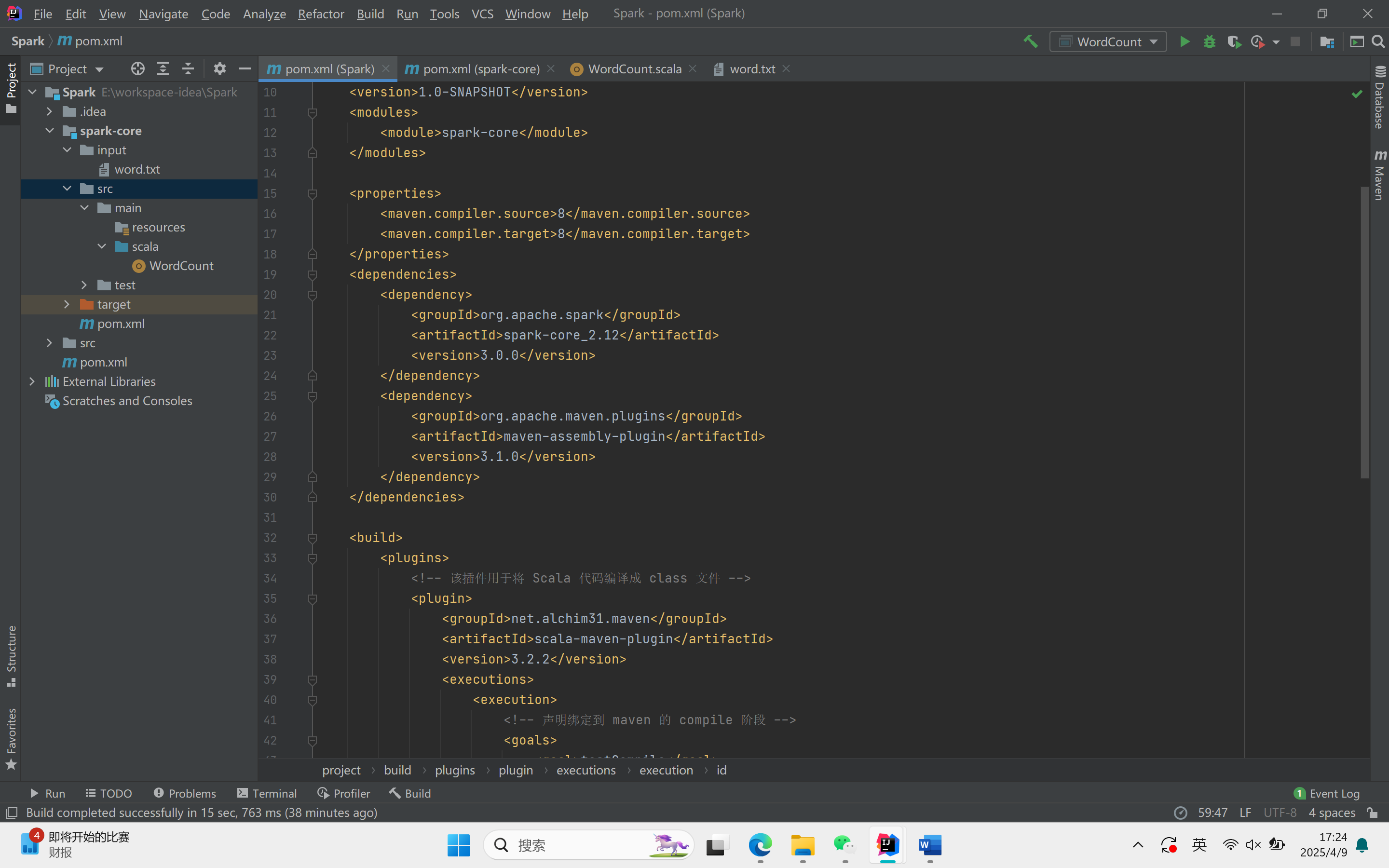1389x868 pixels.
Task: Run WordCount with the green play button
Action: 1184,41
